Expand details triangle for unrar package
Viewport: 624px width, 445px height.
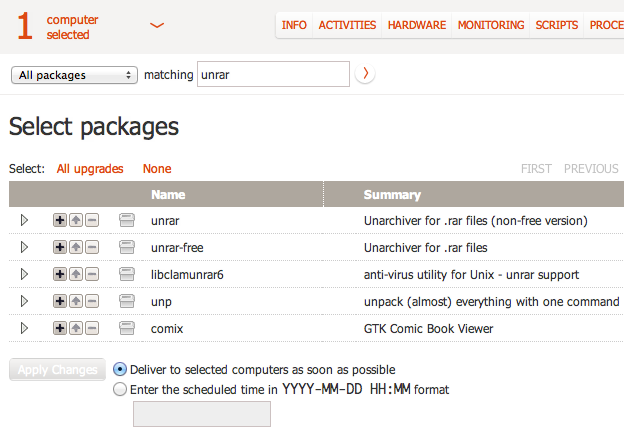coord(24,220)
